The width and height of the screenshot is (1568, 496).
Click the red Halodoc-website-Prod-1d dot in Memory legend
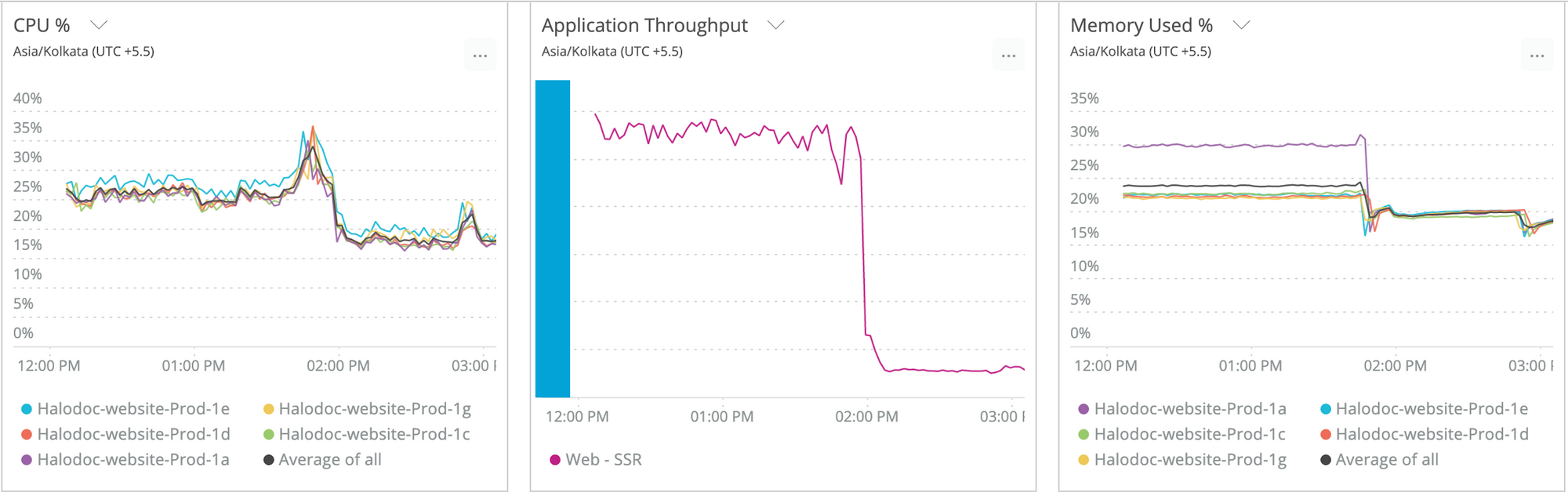click(x=1326, y=434)
